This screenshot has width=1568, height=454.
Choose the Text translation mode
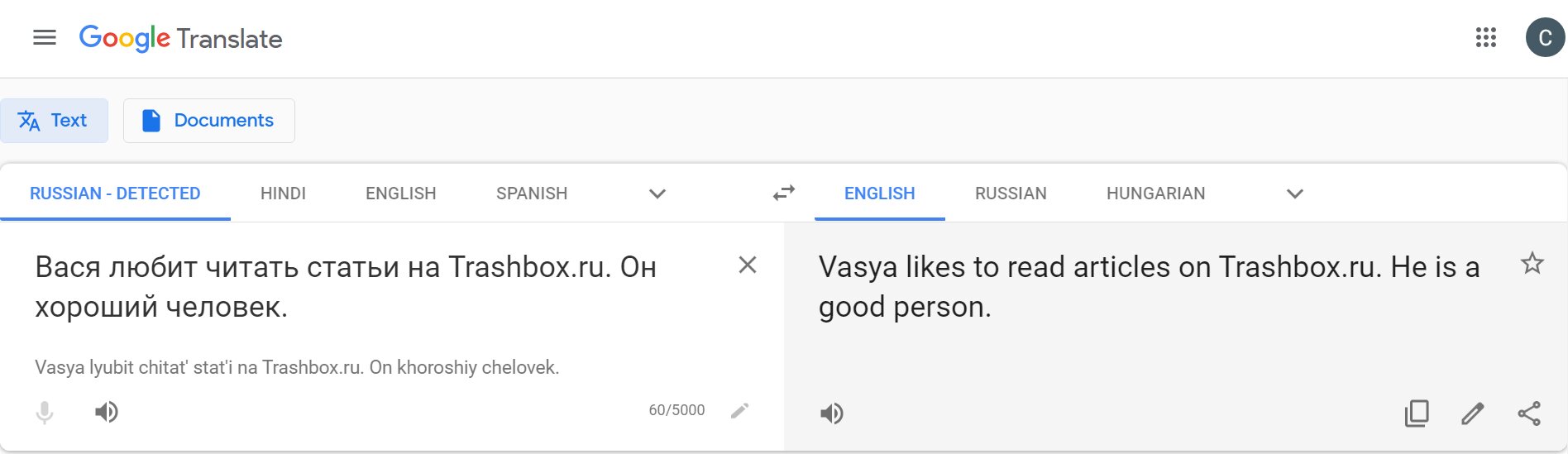[54, 121]
